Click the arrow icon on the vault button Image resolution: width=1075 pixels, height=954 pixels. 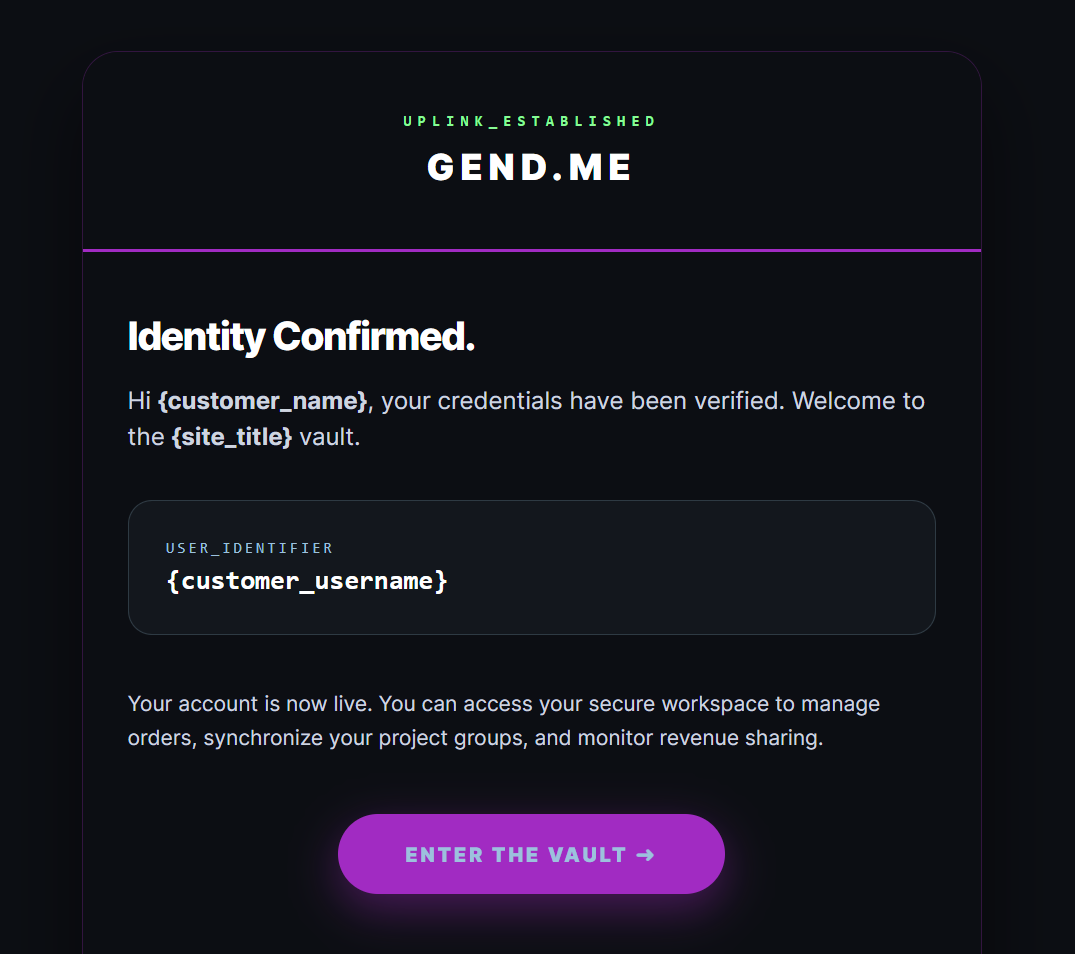pos(645,855)
